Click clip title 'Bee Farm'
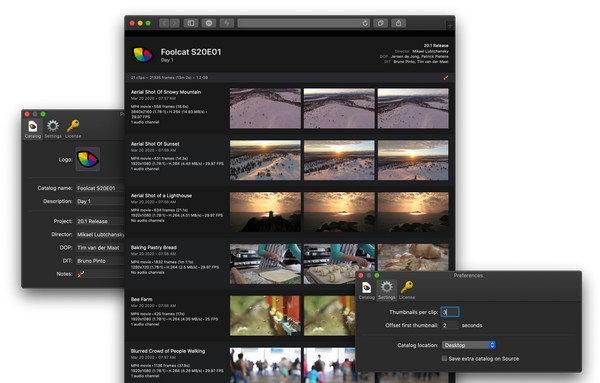The image size is (600, 383). (142, 299)
